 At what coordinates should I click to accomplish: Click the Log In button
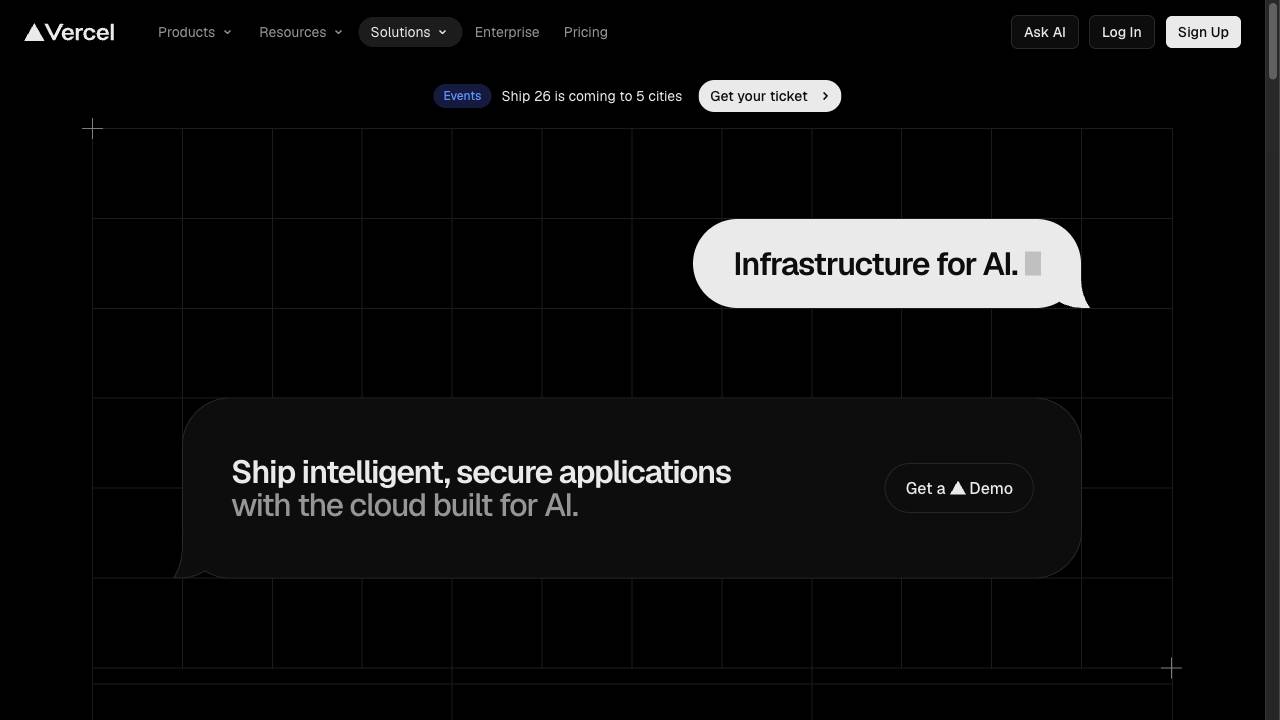(1122, 32)
